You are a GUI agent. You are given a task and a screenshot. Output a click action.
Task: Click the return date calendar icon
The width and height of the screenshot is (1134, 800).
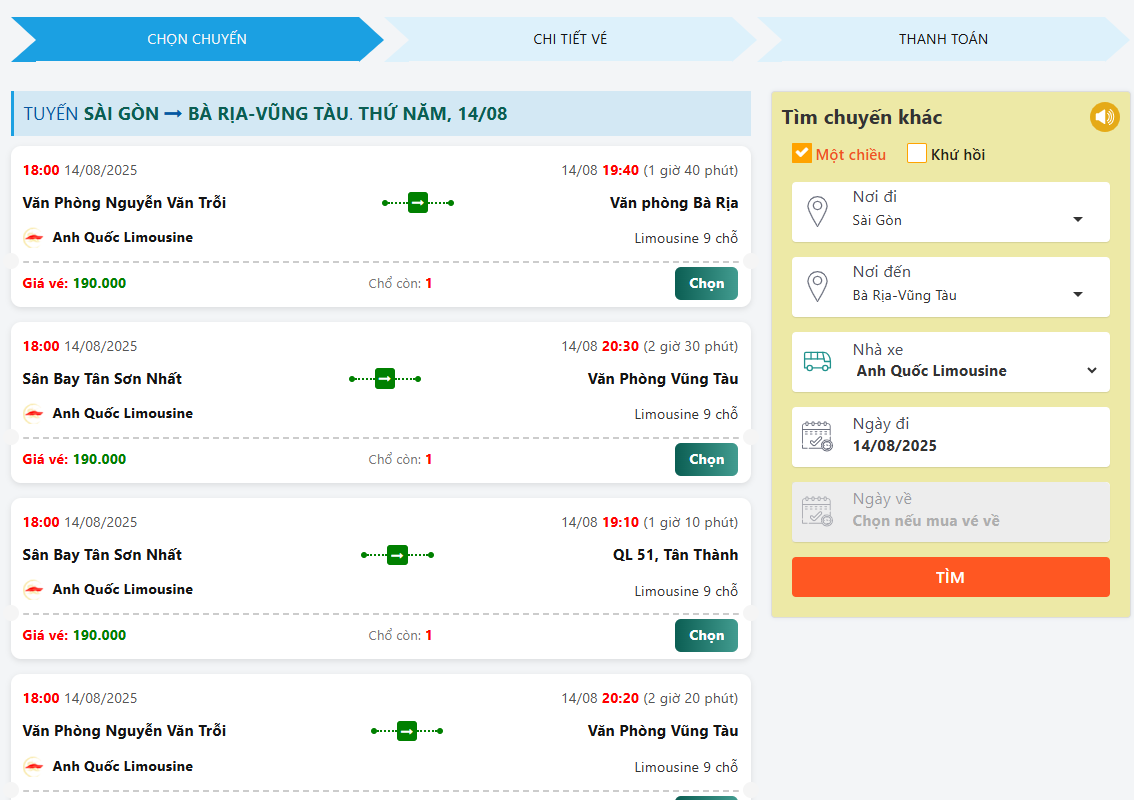pos(817,511)
